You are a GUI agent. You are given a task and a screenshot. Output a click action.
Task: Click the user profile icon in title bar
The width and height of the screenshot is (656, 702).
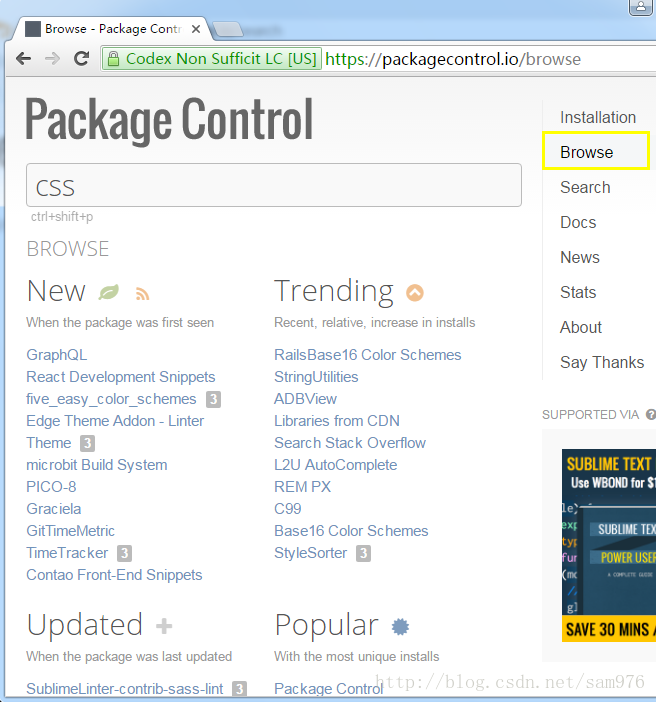641,7
